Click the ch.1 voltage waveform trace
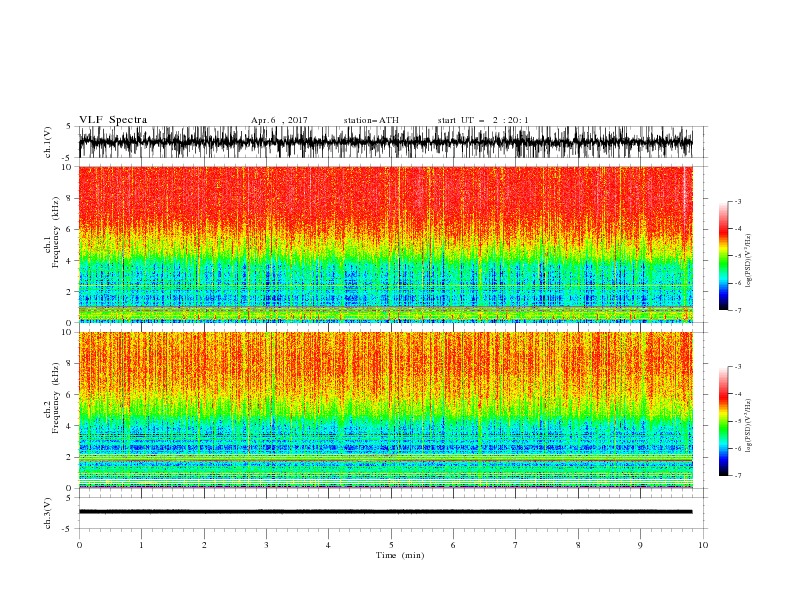 (x=385, y=142)
